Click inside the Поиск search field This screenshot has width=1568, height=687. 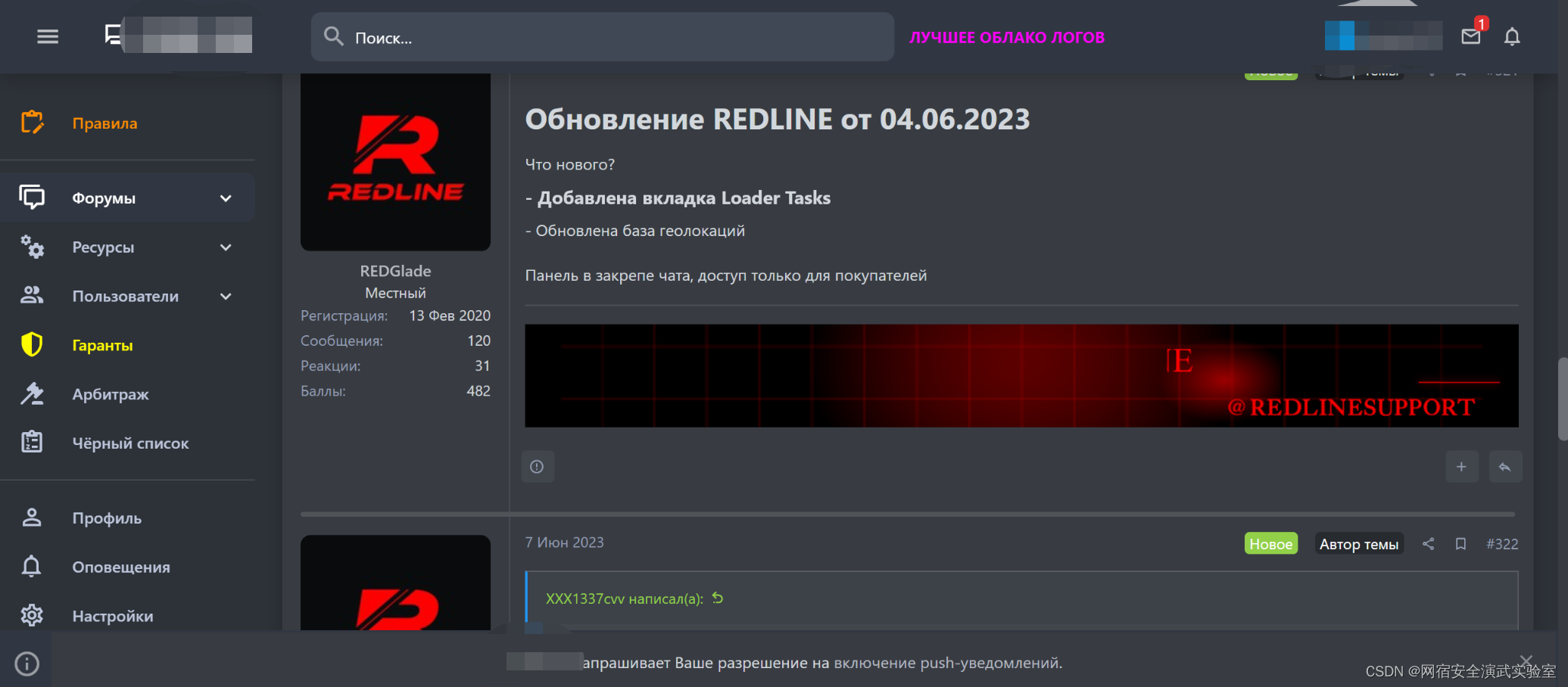(602, 37)
